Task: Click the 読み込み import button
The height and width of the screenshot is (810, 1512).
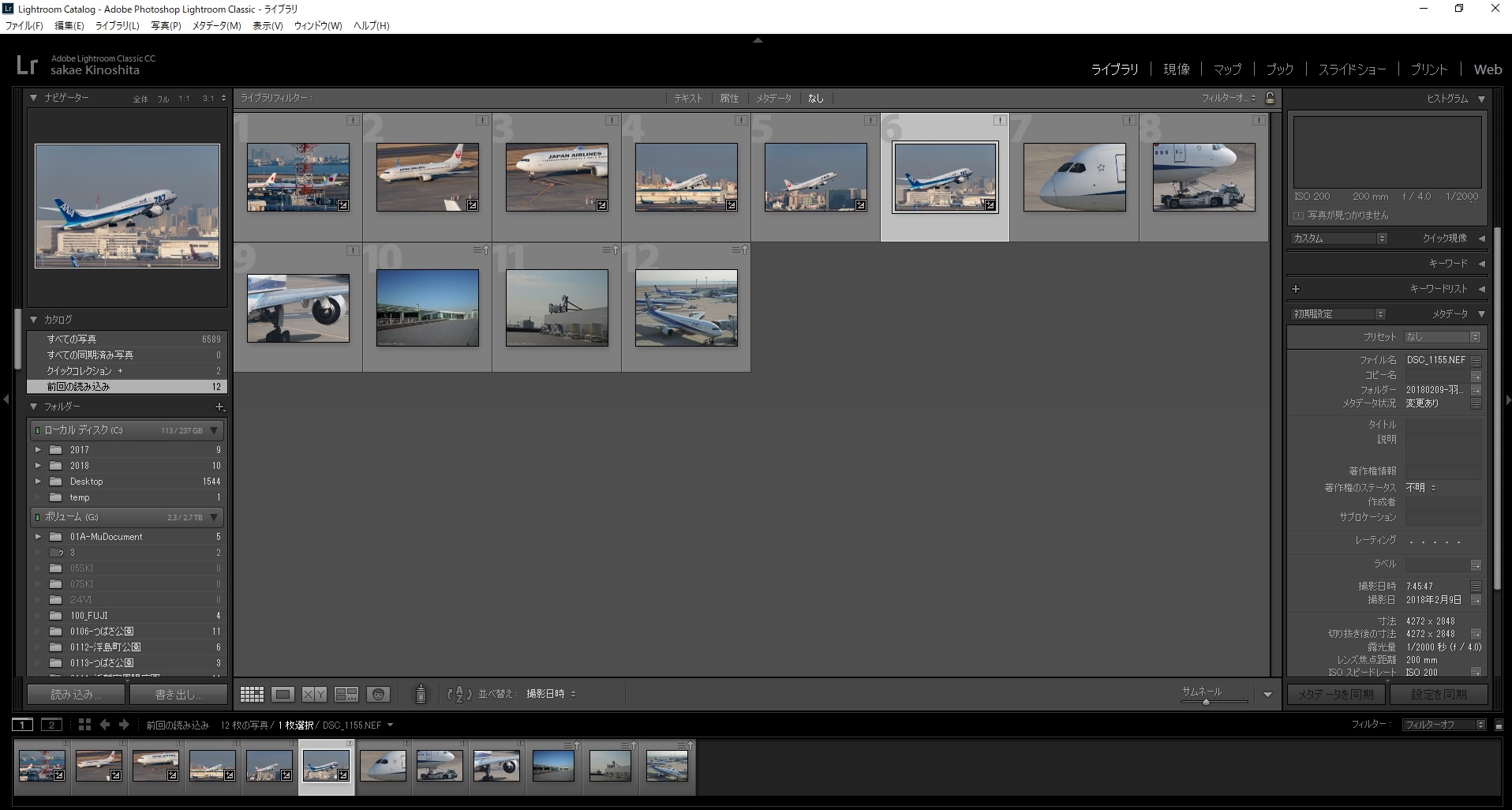Action: pyautogui.click(x=76, y=695)
